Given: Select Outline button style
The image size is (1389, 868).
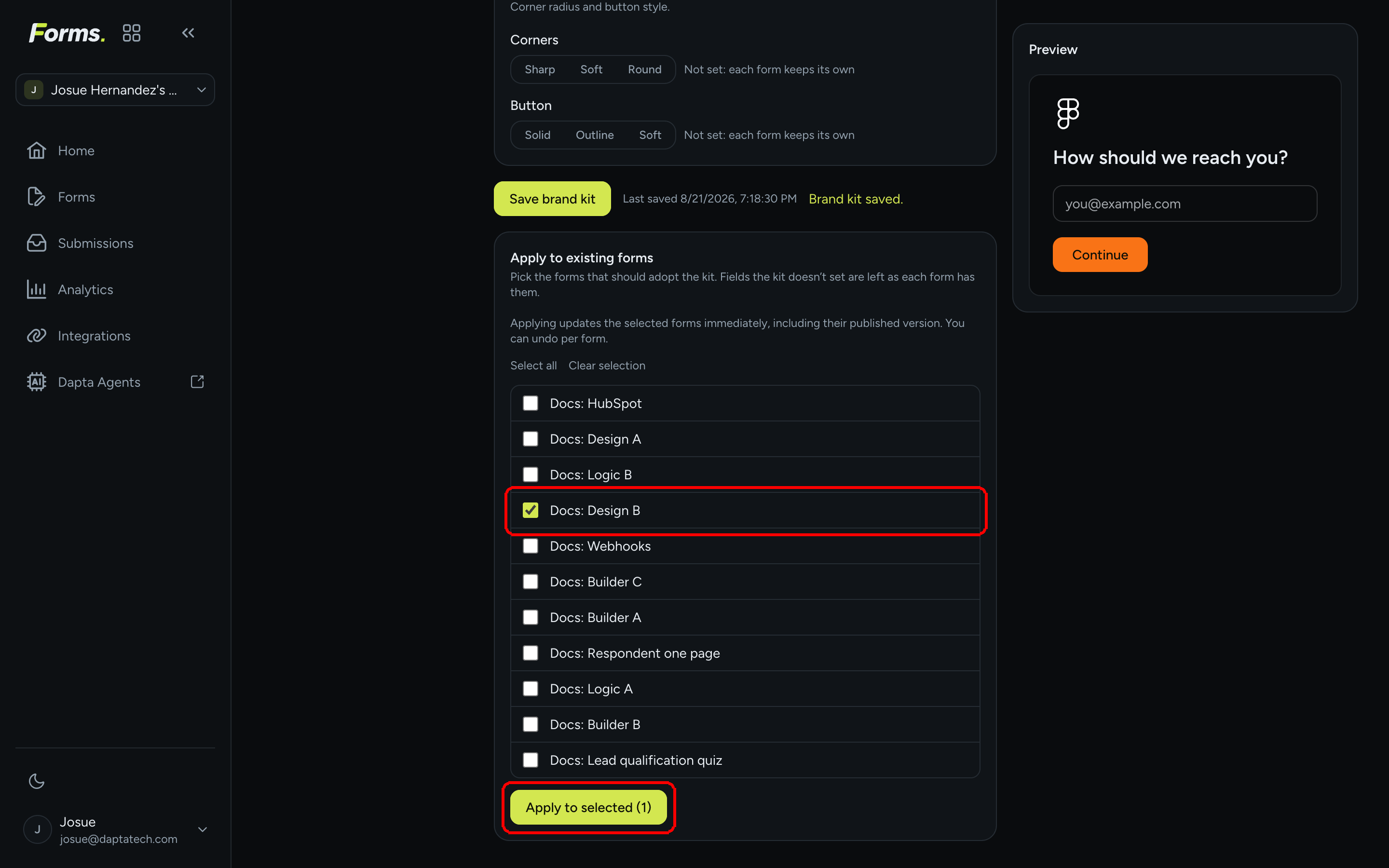Looking at the screenshot, I should [x=595, y=135].
